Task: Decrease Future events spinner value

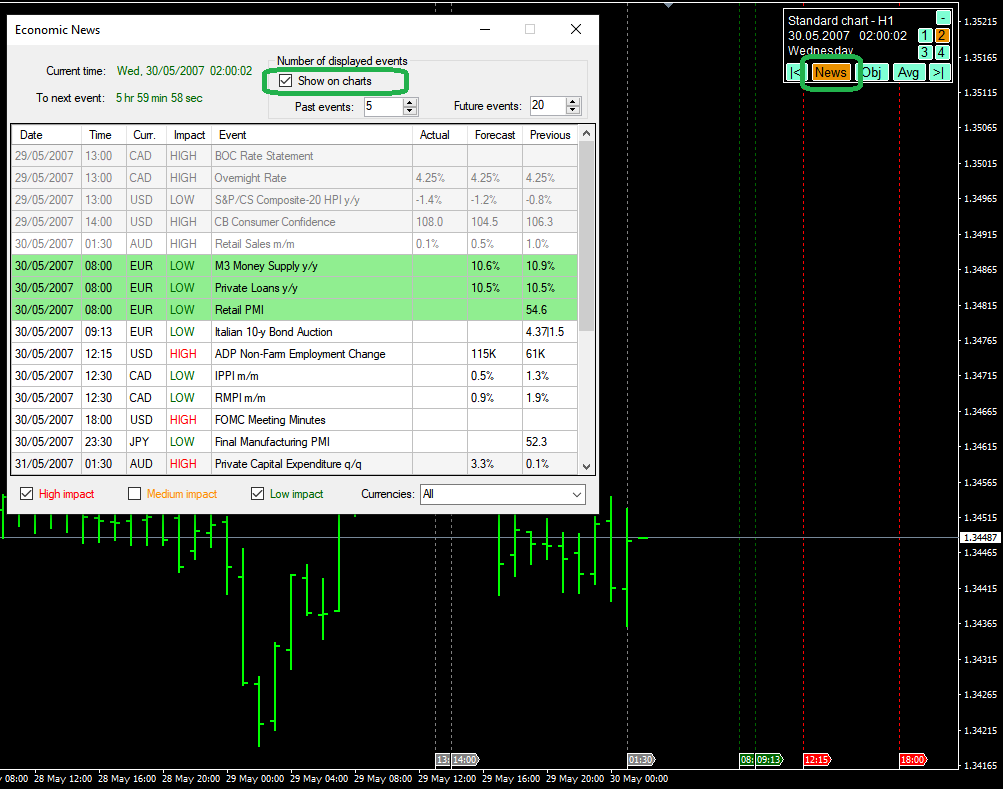Action: click(x=573, y=110)
